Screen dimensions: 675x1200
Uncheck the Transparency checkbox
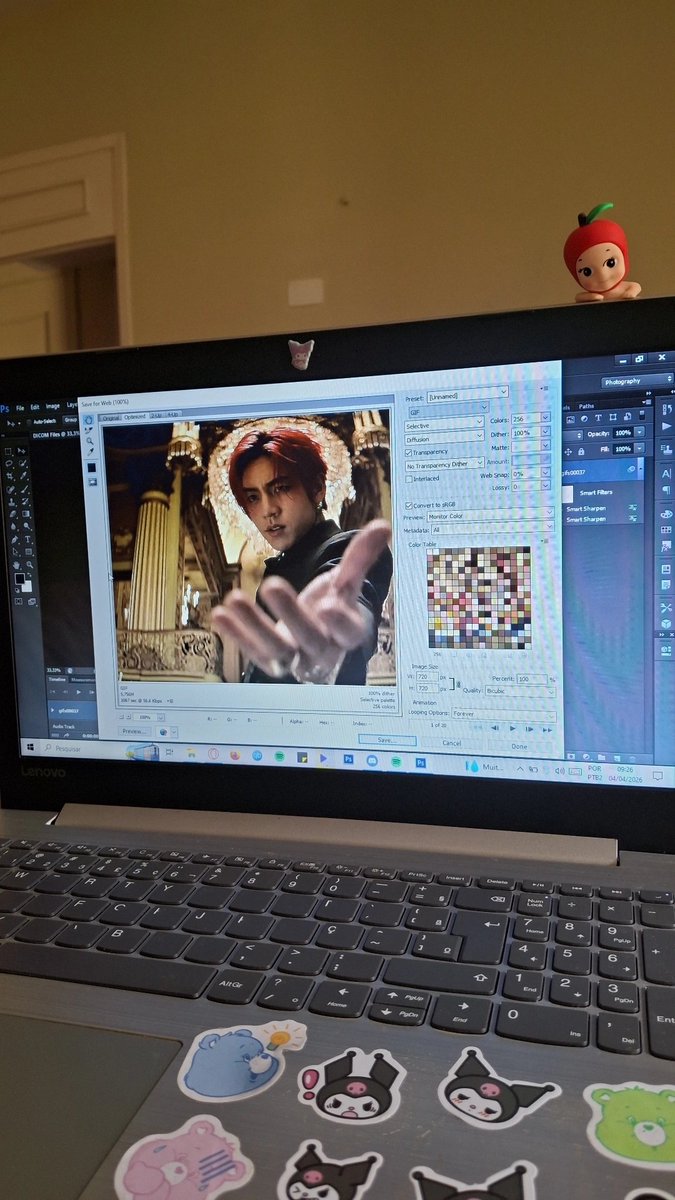tap(409, 451)
